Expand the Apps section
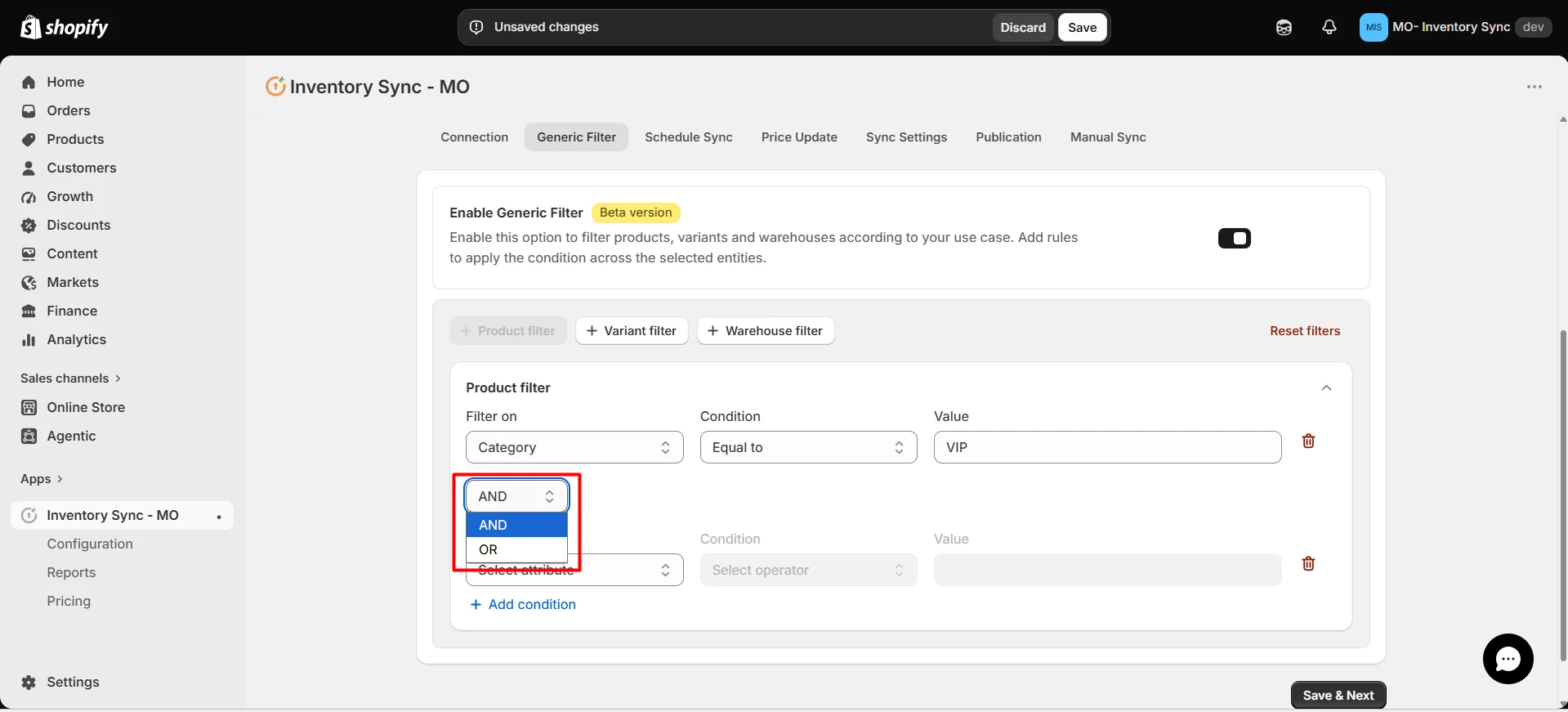 [x=42, y=479]
